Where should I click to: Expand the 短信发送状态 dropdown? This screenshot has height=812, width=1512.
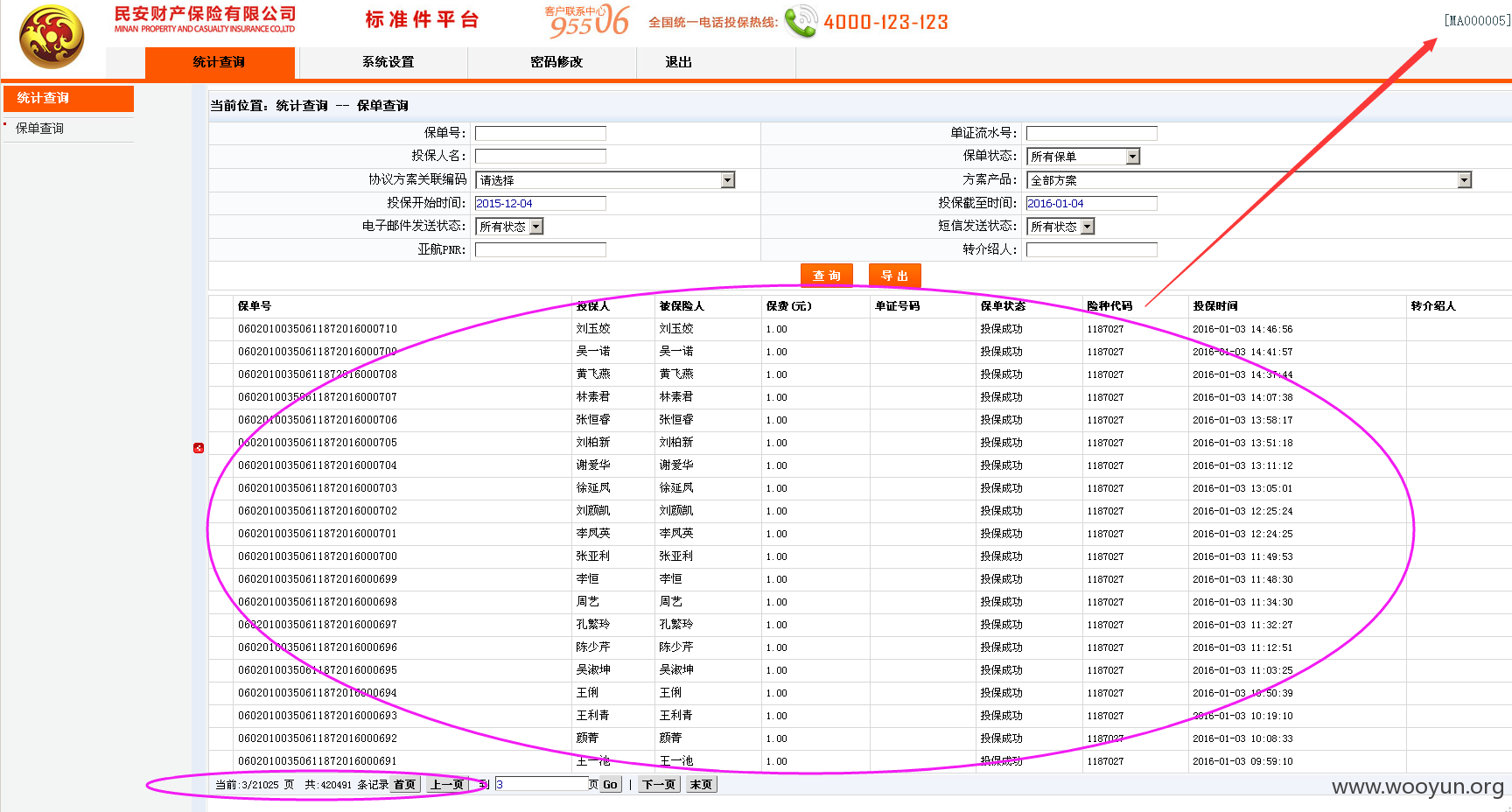pos(1060,226)
